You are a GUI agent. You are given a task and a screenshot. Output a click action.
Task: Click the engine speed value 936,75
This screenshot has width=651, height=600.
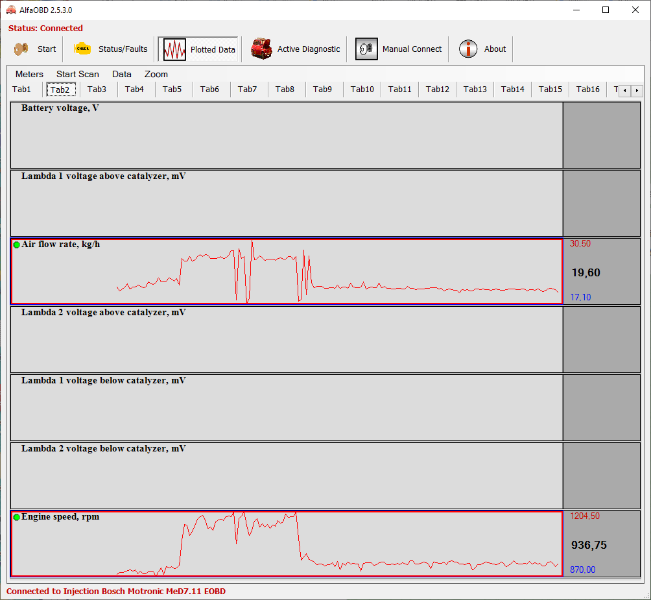[589, 545]
